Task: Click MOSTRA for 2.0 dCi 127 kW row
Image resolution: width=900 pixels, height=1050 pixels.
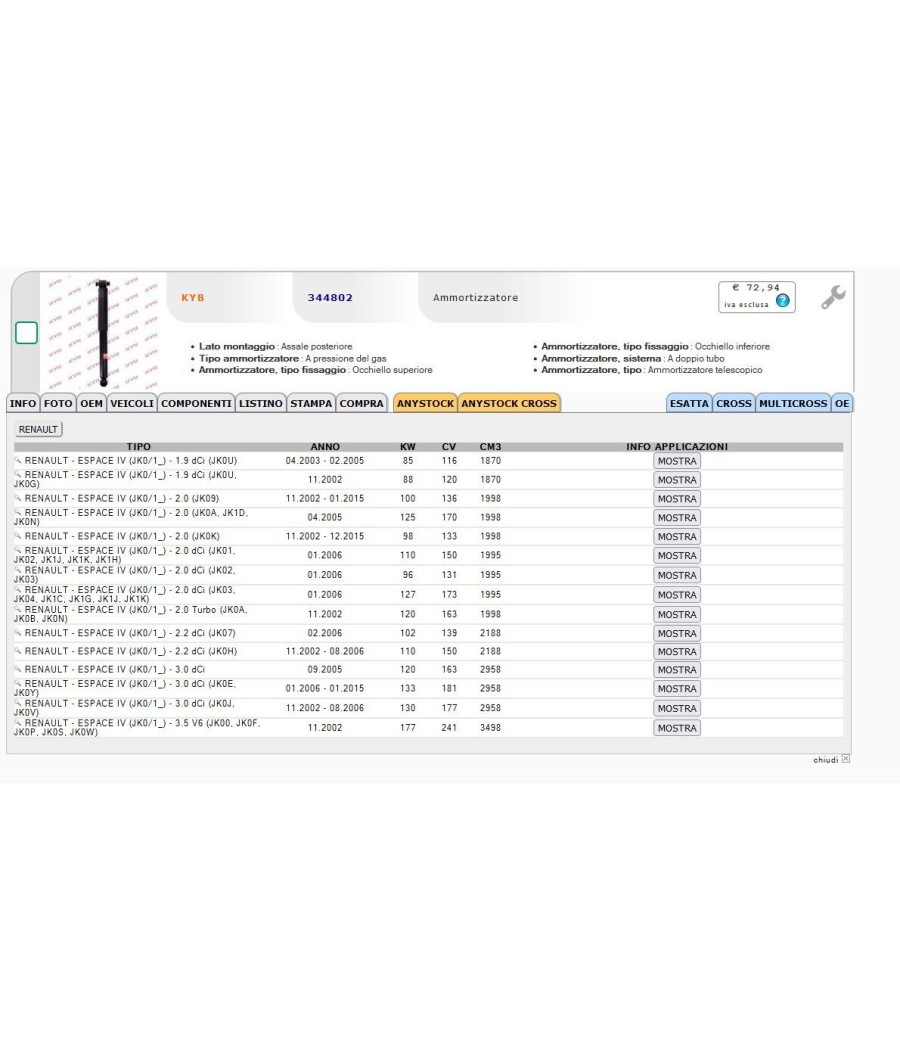Action: point(677,595)
